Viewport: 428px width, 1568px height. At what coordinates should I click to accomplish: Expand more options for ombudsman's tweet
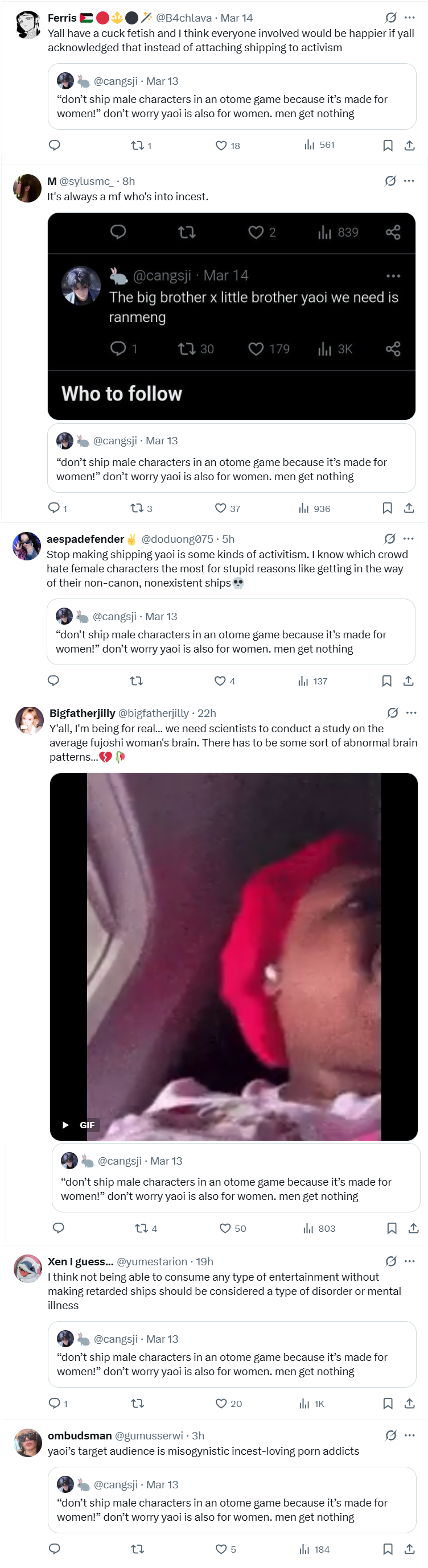pyautogui.click(x=410, y=1435)
